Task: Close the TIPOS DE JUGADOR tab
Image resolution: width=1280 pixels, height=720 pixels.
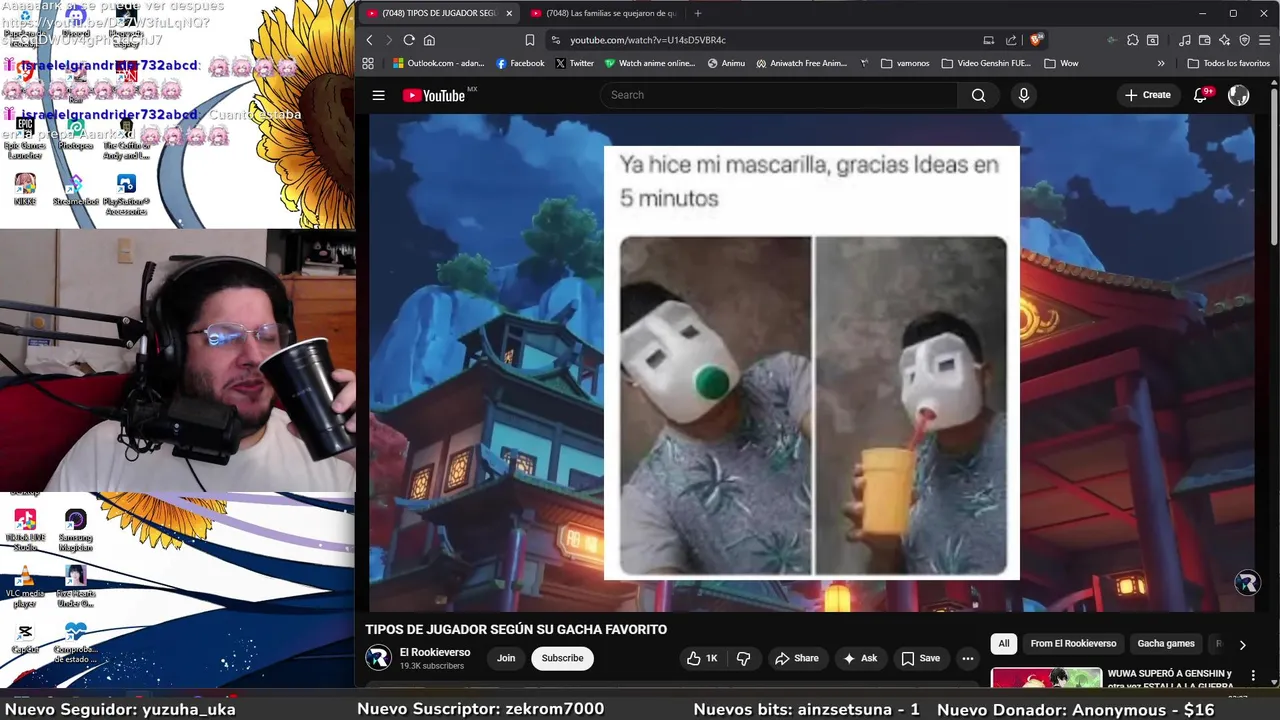Action: click(509, 13)
